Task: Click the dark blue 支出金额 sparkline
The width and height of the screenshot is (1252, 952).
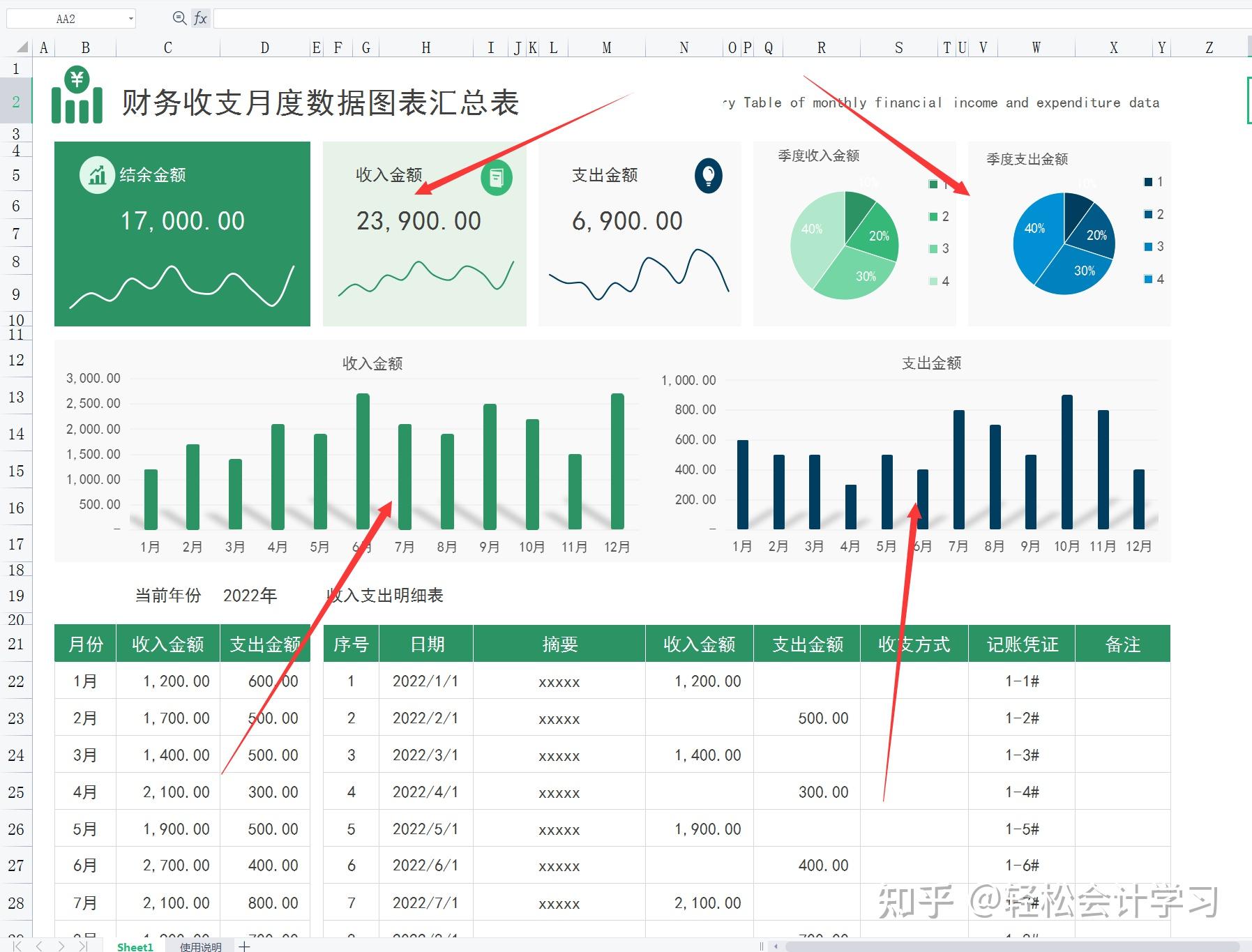Action: tap(639, 273)
